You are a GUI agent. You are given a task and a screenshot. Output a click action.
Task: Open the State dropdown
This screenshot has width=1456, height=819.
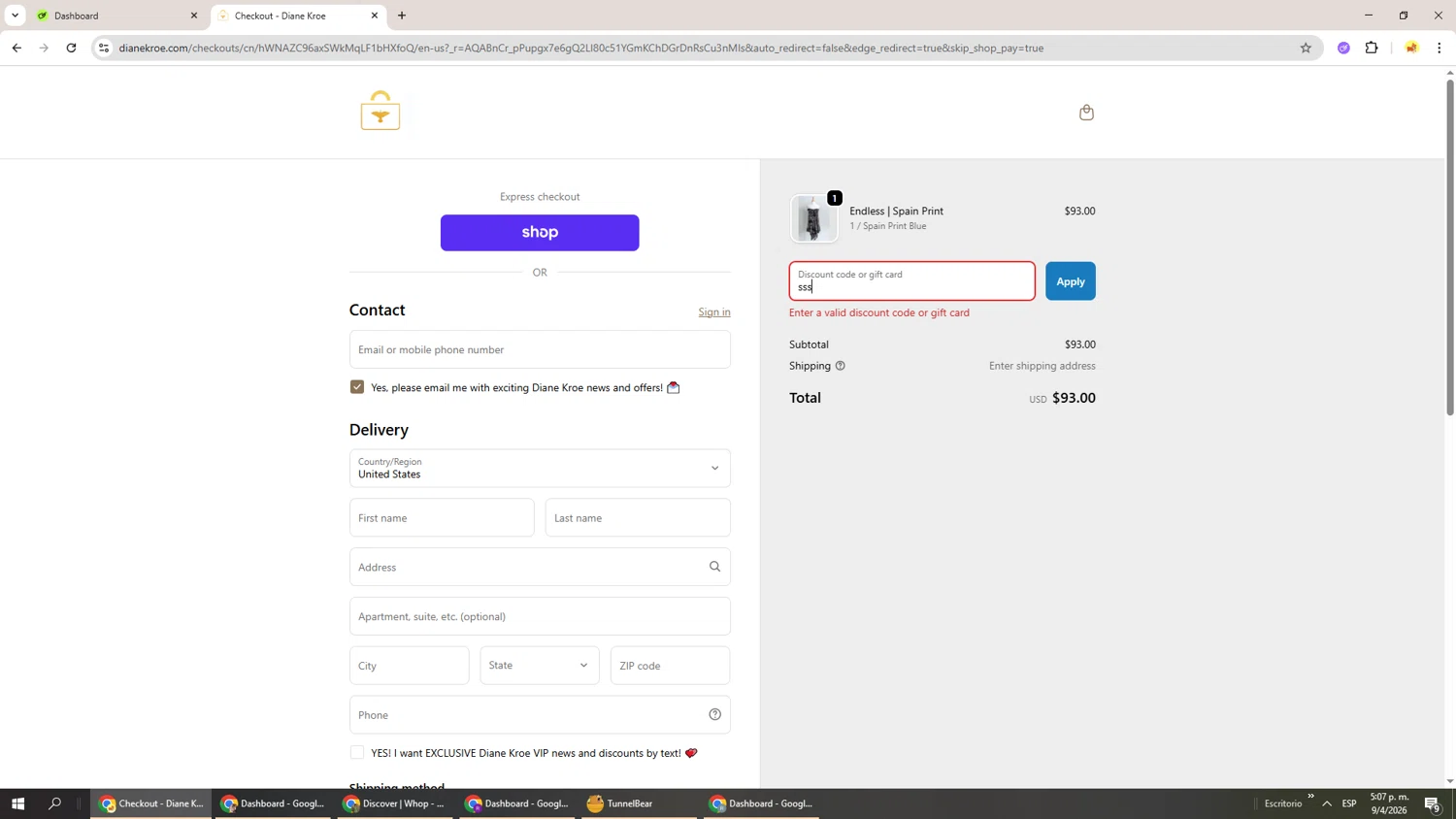[540, 666]
